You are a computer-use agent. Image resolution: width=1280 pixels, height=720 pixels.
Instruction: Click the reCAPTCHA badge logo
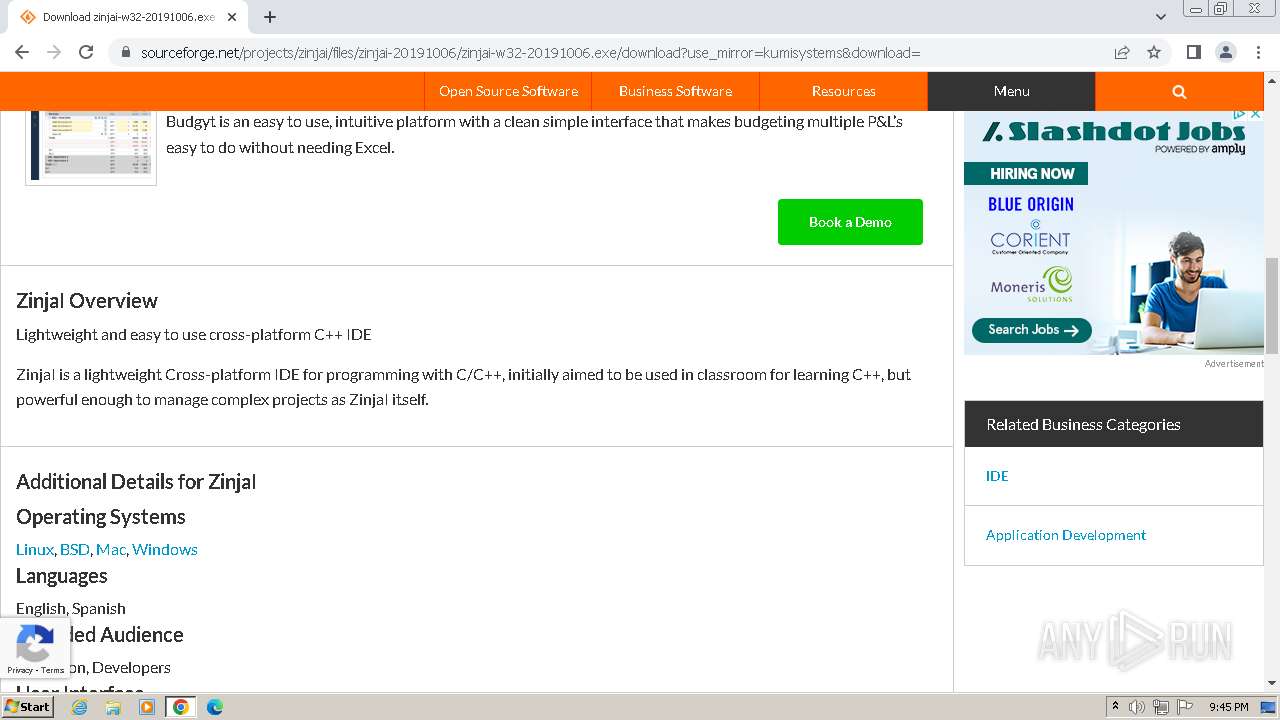35,645
